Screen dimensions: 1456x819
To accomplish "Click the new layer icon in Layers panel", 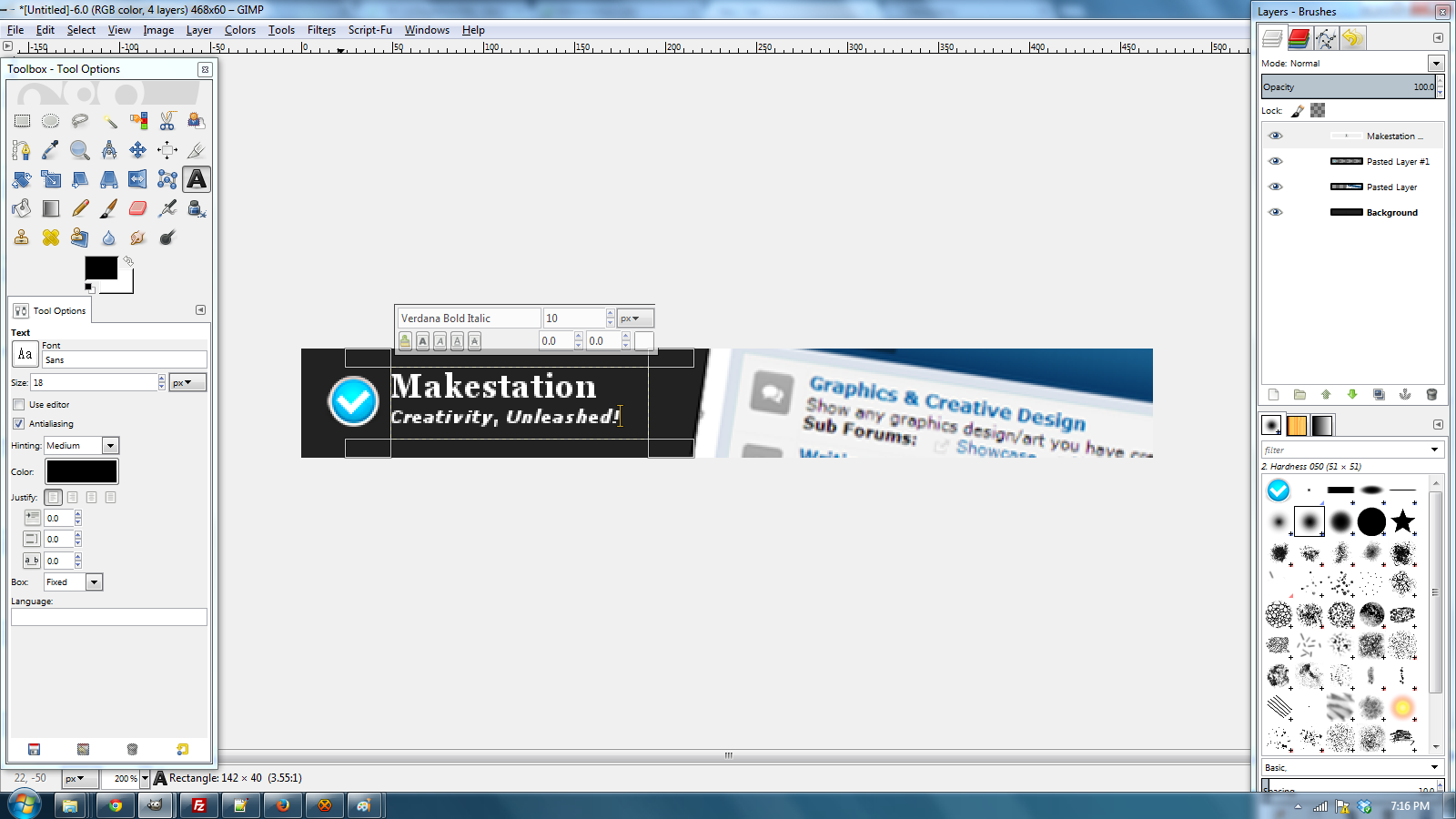I will [1273, 394].
